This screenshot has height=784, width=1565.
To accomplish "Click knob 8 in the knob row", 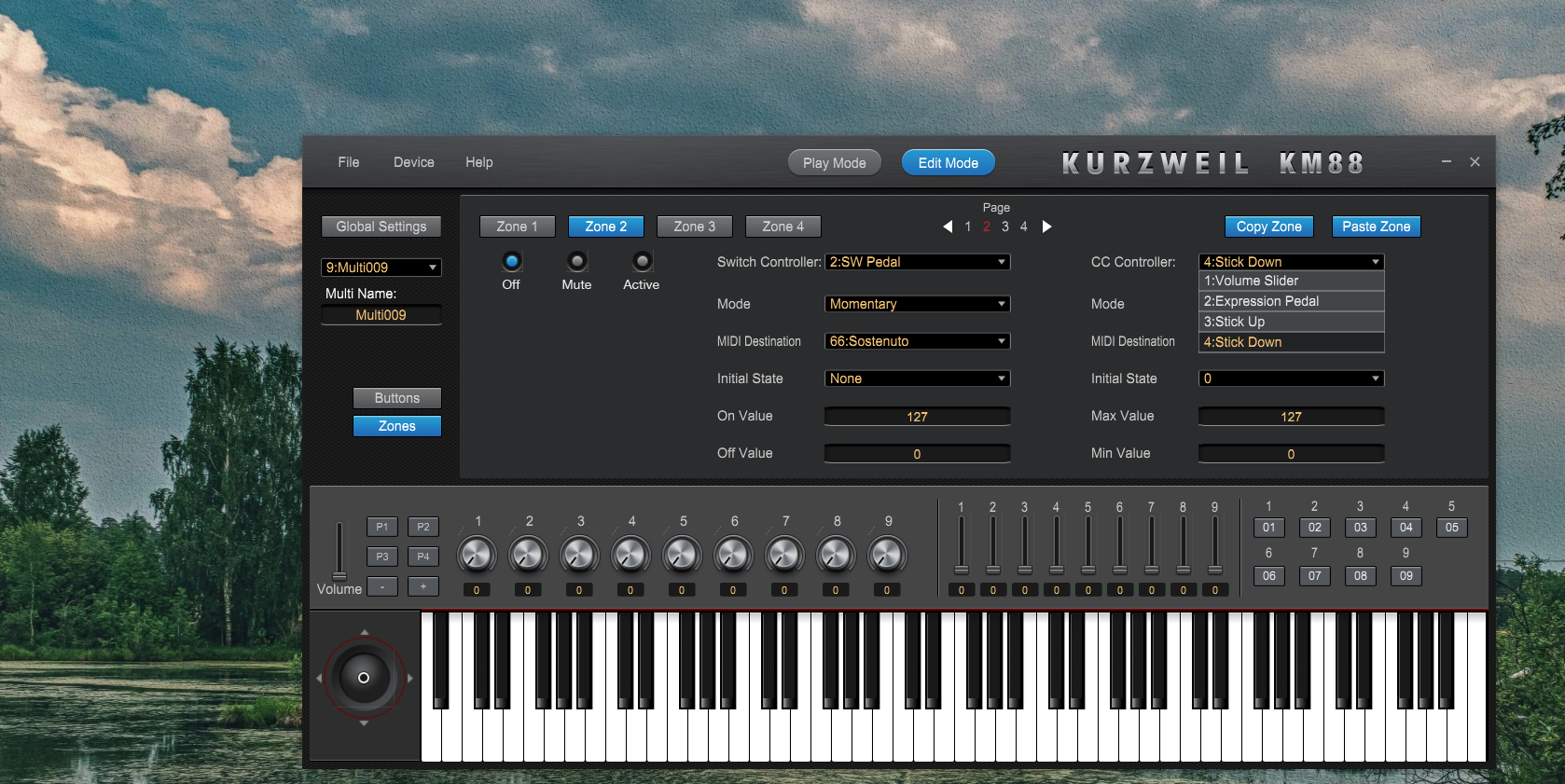I will pyautogui.click(x=836, y=555).
